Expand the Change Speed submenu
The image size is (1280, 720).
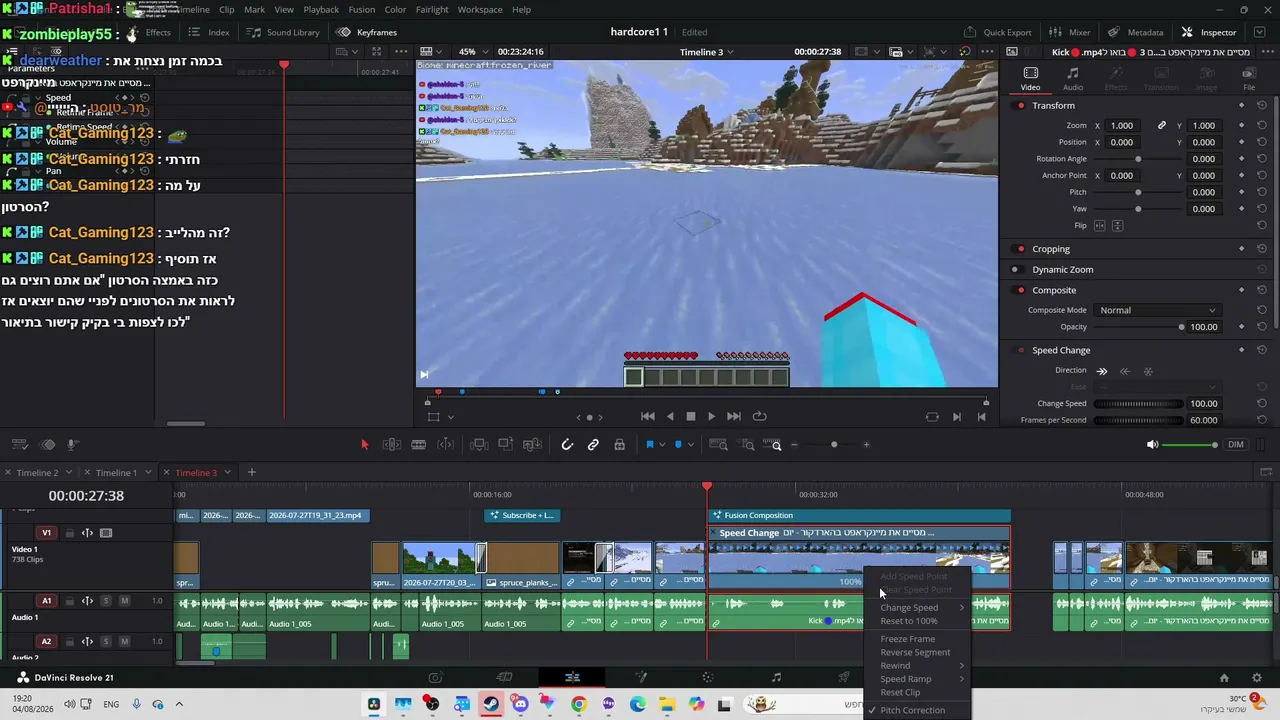tap(921, 607)
